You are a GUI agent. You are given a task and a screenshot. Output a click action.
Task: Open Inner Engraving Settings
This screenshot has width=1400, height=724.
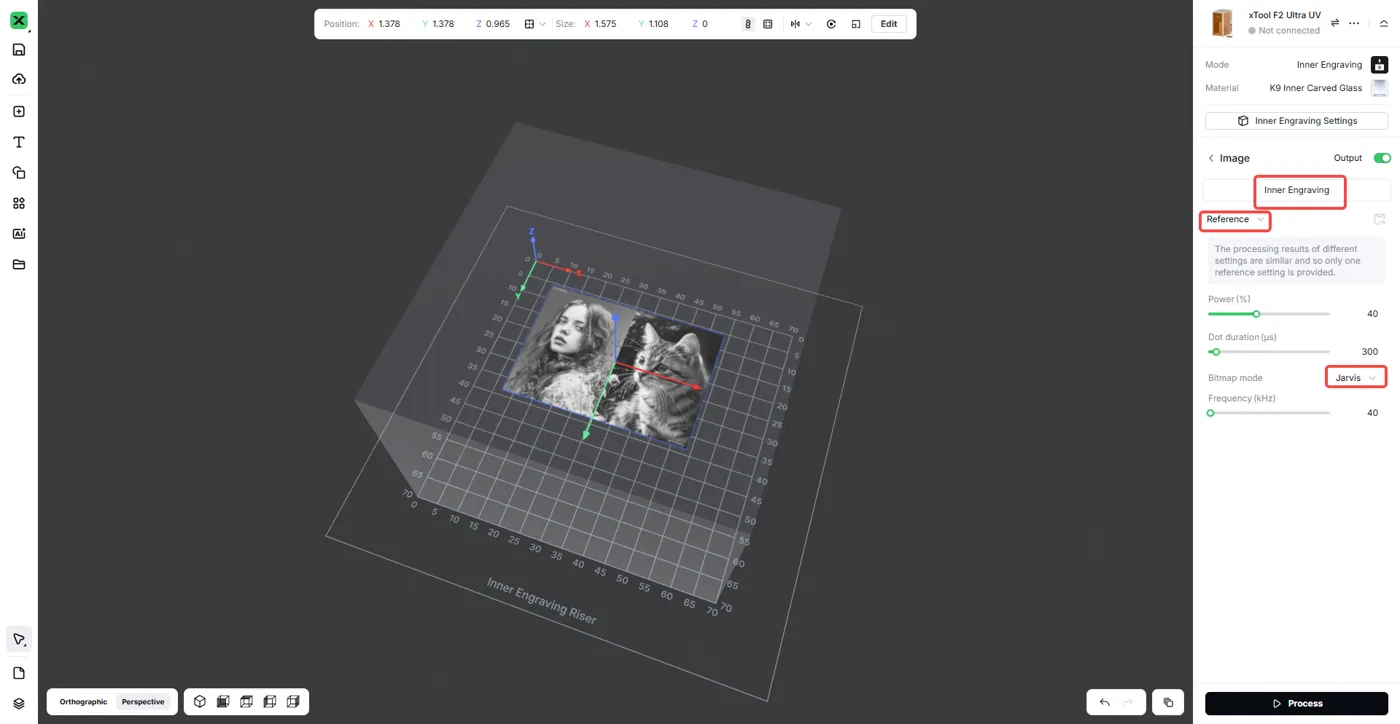click(x=1296, y=121)
